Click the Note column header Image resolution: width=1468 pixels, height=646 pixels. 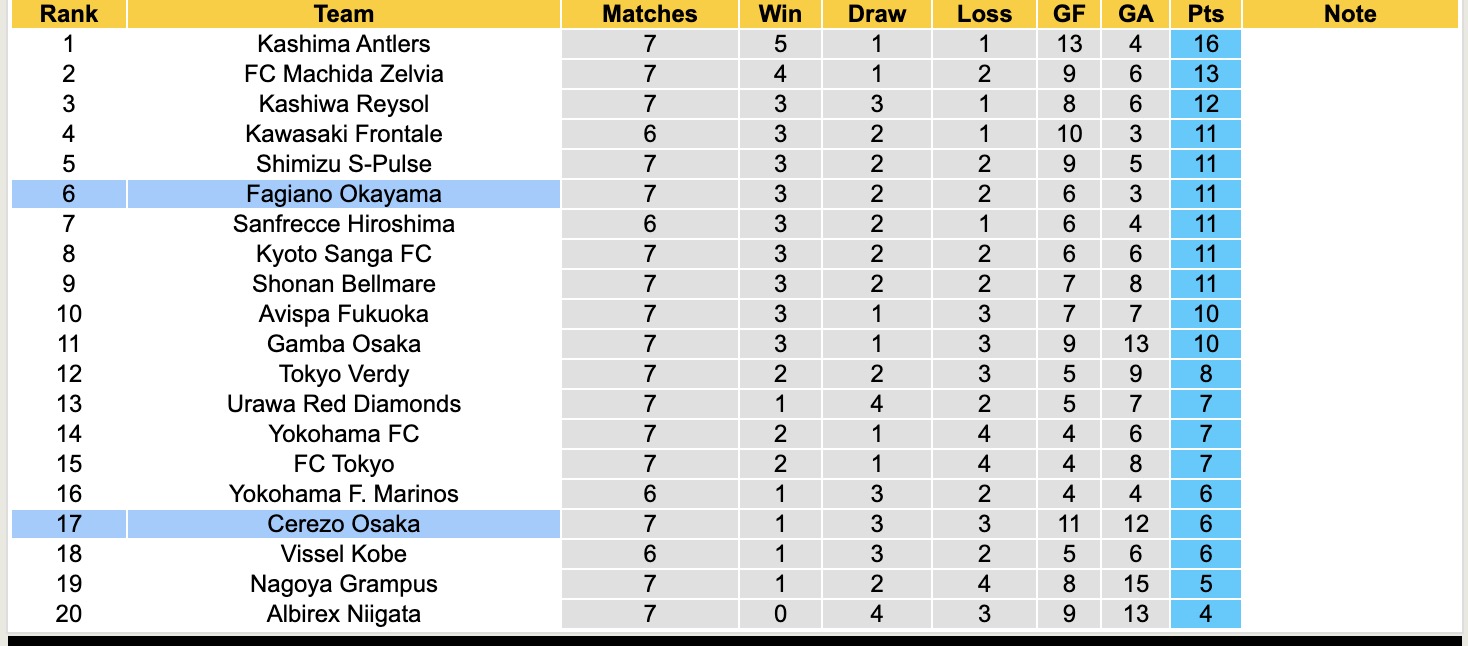pos(1349,14)
